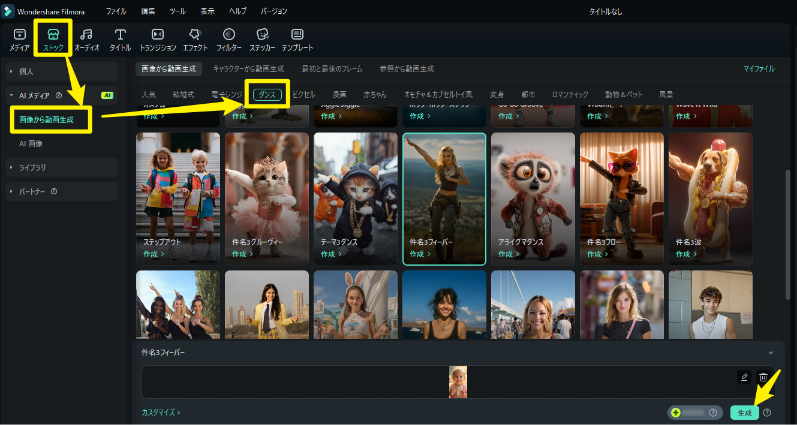Select the 人気 category tab
This screenshot has height=425, width=797.
coord(148,95)
